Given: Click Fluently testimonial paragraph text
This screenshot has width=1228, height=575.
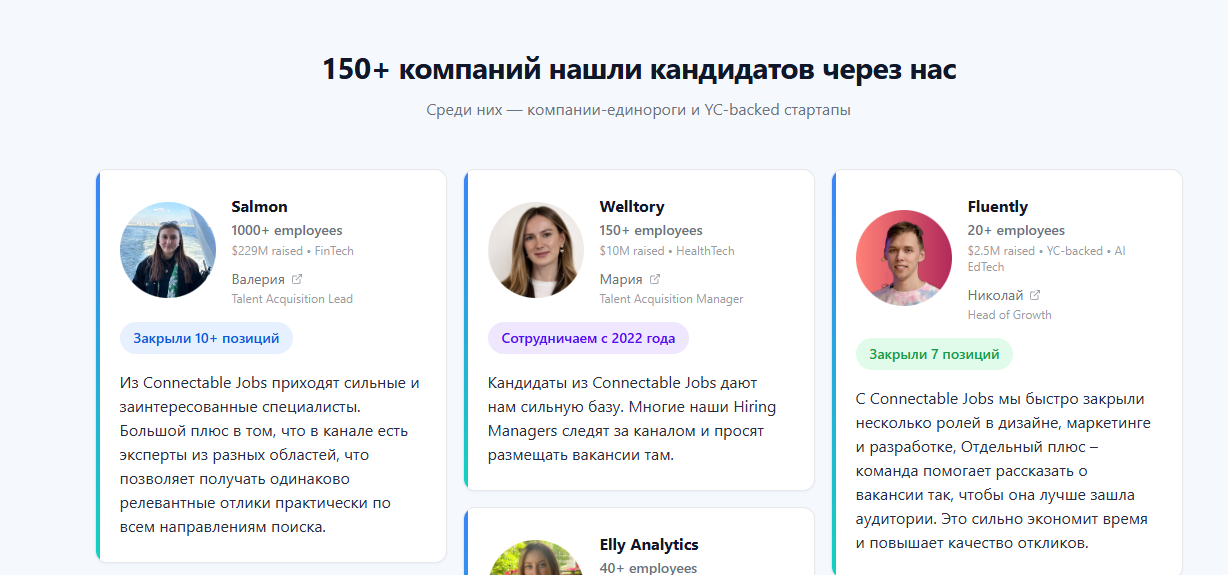Looking at the screenshot, I should [1004, 471].
